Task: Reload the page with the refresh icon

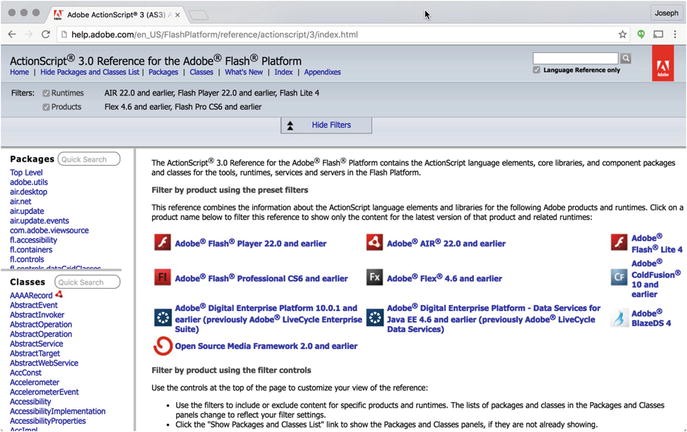Action: pyautogui.click(x=46, y=34)
